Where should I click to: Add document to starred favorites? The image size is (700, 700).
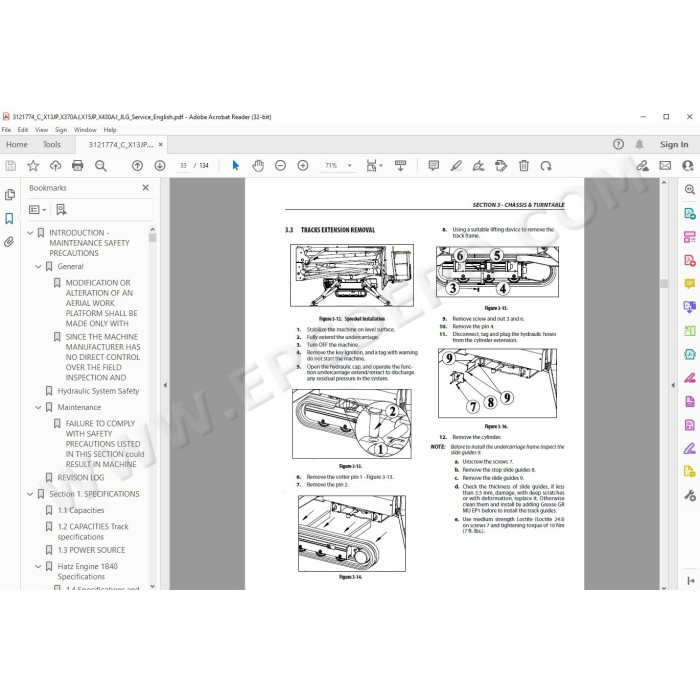(x=33, y=166)
